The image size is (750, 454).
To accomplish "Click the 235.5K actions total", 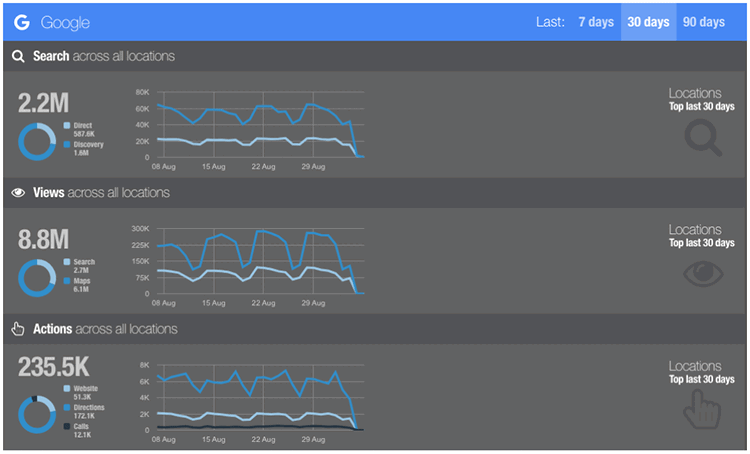I will 54,367.
